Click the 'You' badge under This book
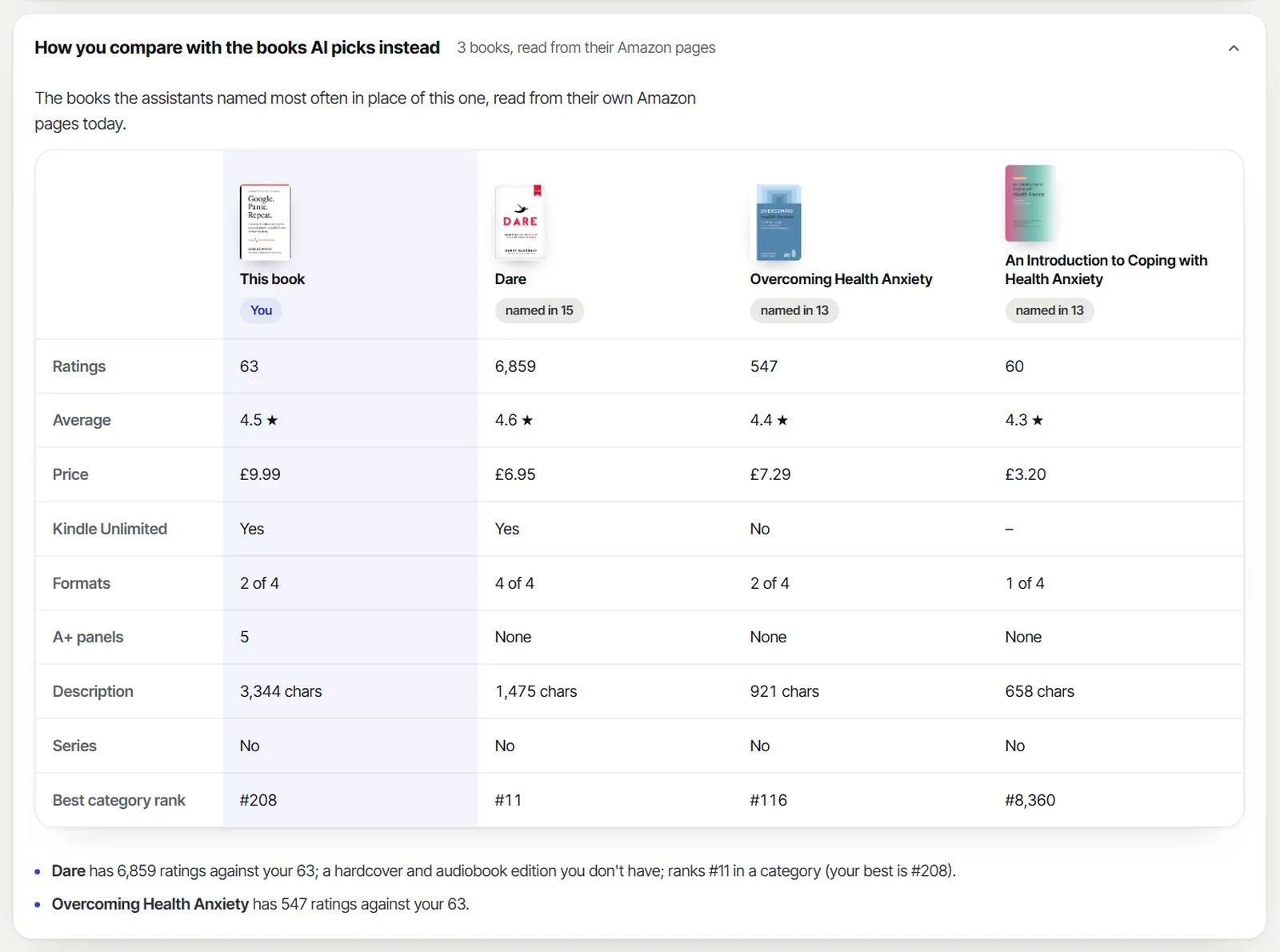1280x952 pixels. 261,310
